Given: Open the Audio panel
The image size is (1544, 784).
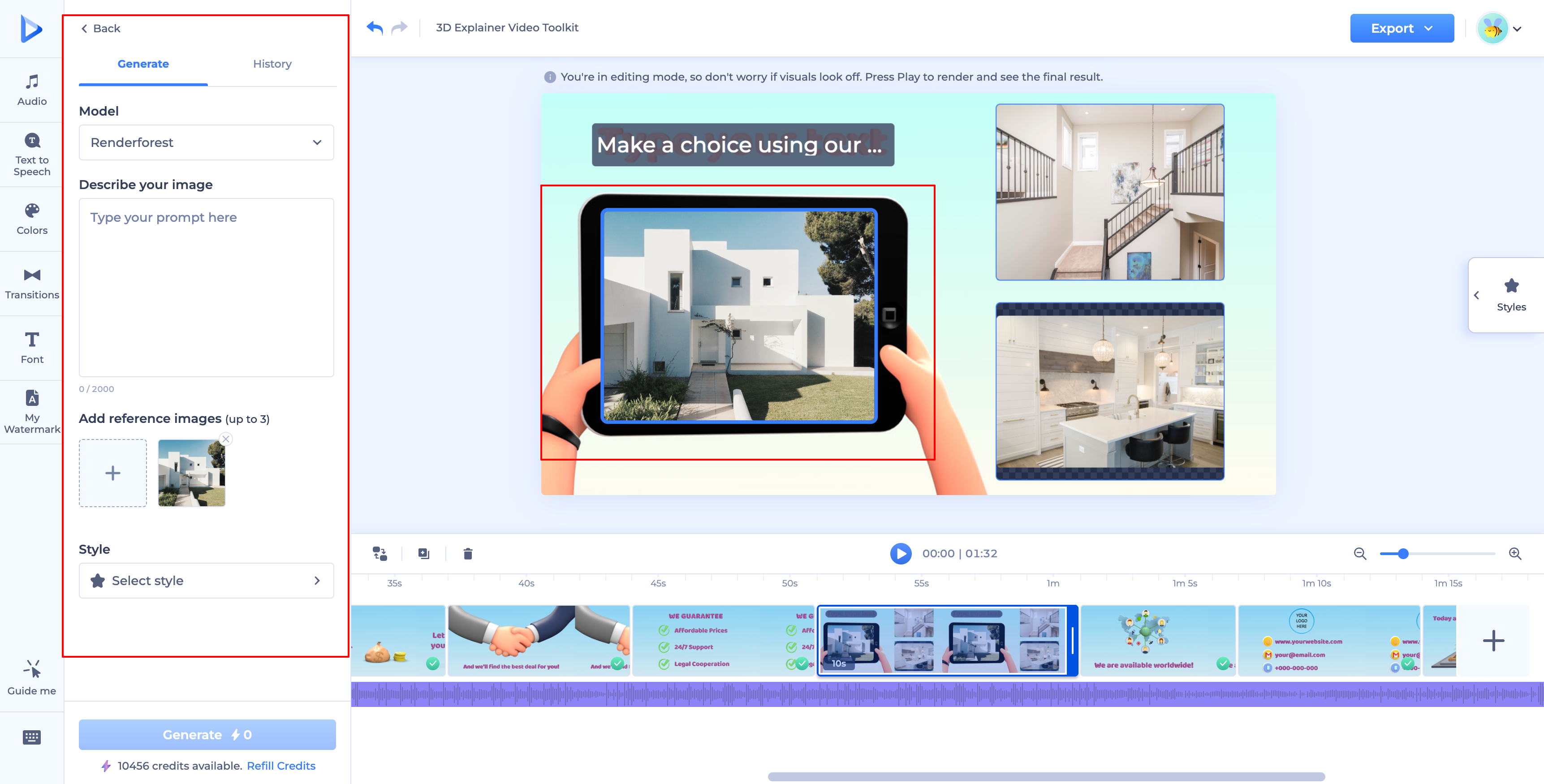Looking at the screenshot, I should click(x=32, y=90).
